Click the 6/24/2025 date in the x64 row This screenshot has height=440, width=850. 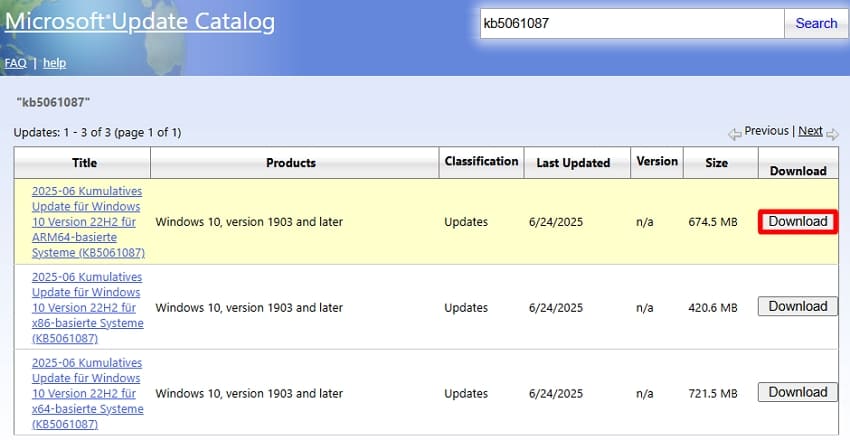coord(556,393)
